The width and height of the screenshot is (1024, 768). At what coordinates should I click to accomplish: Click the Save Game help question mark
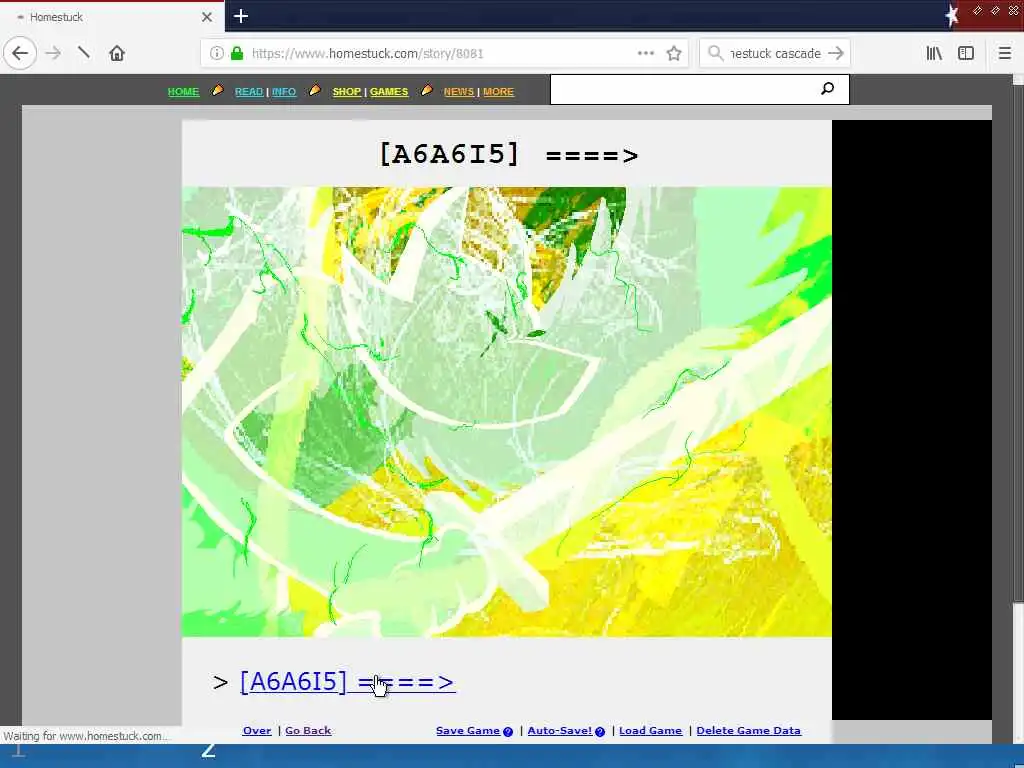(x=508, y=731)
